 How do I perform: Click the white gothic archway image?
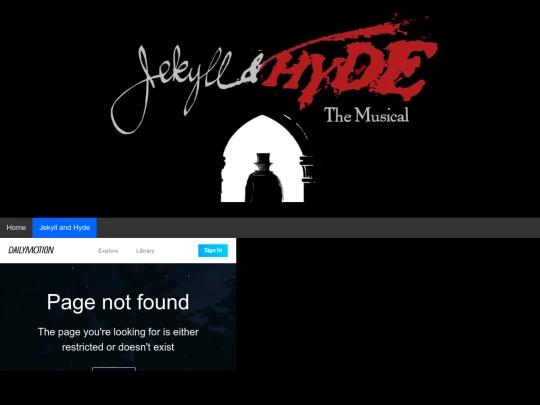tap(262, 158)
